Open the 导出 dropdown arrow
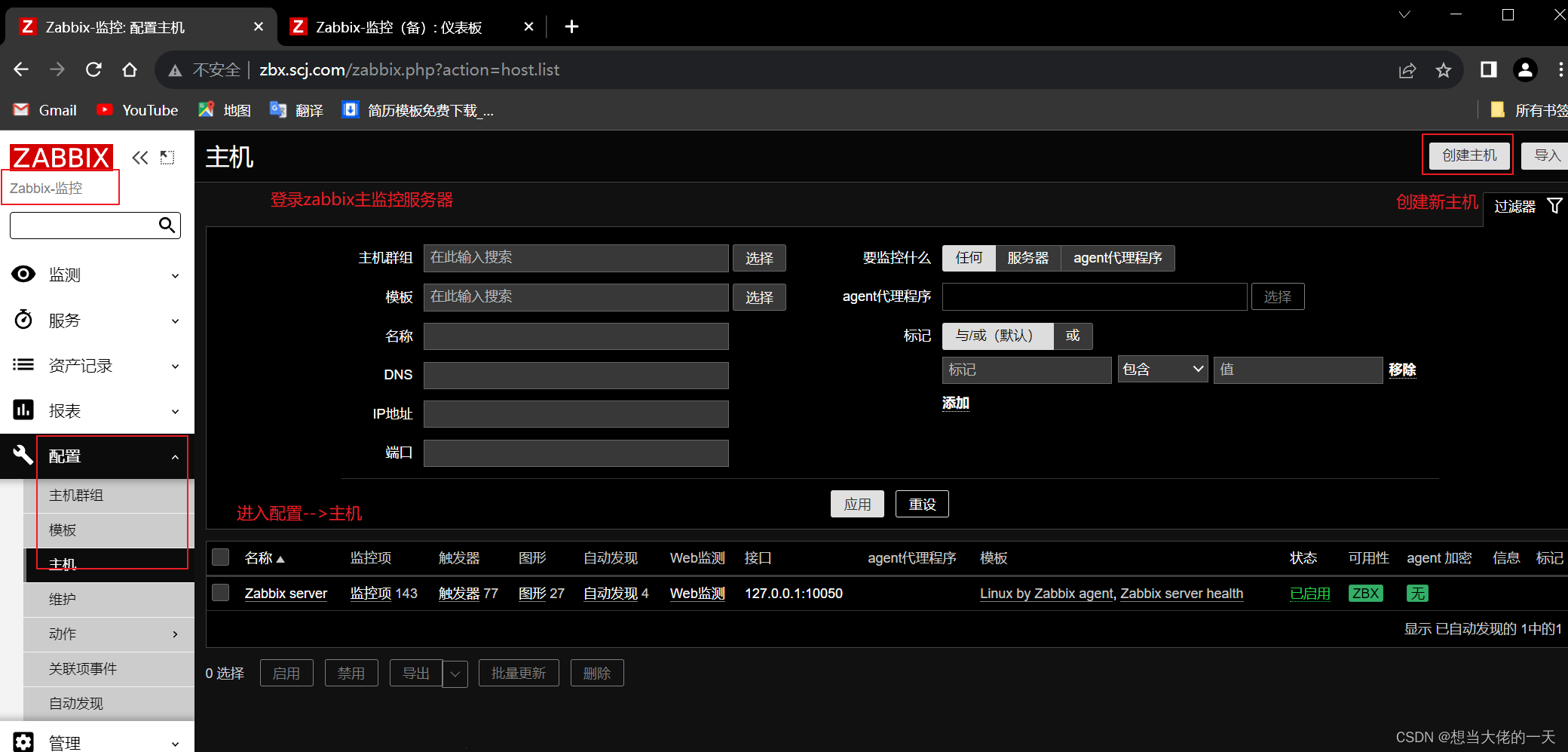 455,674
